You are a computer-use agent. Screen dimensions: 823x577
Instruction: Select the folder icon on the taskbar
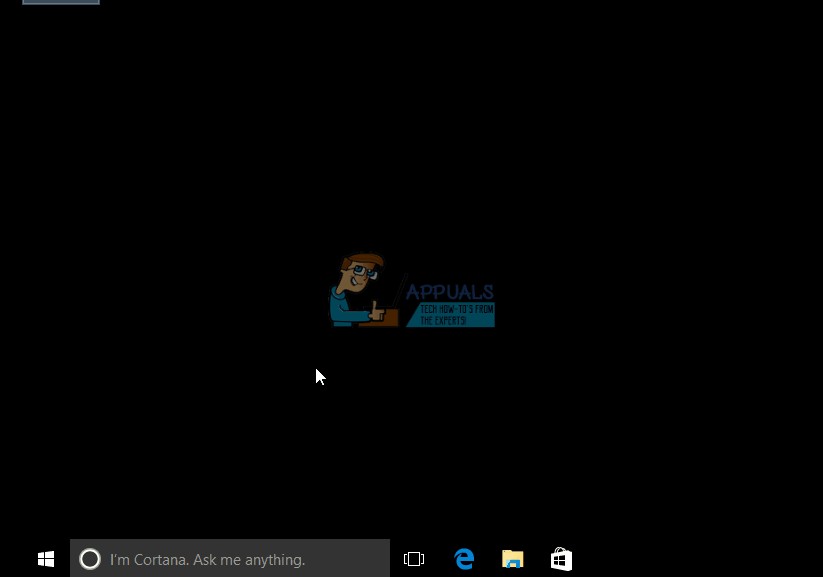coord(512,559)
